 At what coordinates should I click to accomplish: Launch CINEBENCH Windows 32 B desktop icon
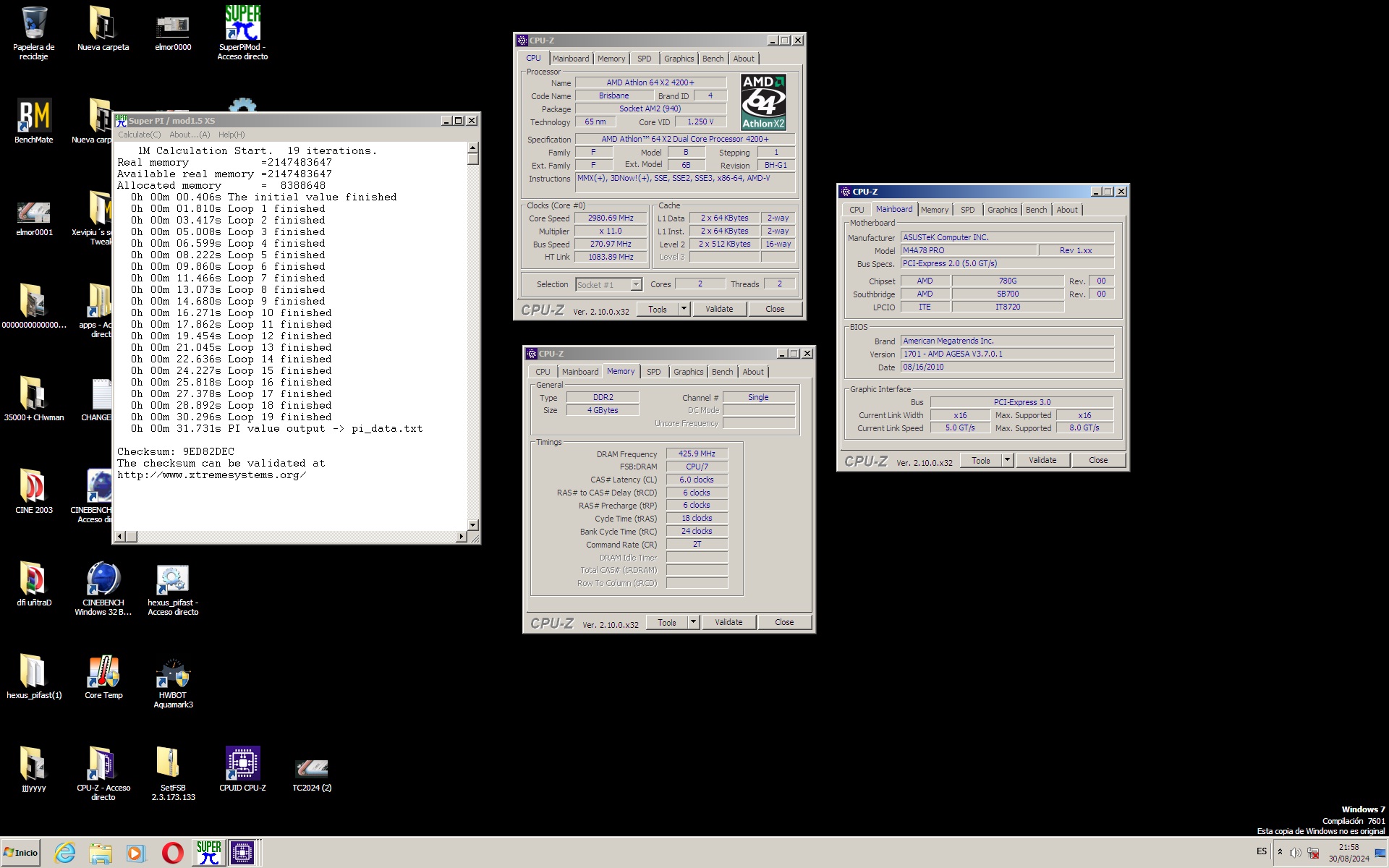(103, 588)
